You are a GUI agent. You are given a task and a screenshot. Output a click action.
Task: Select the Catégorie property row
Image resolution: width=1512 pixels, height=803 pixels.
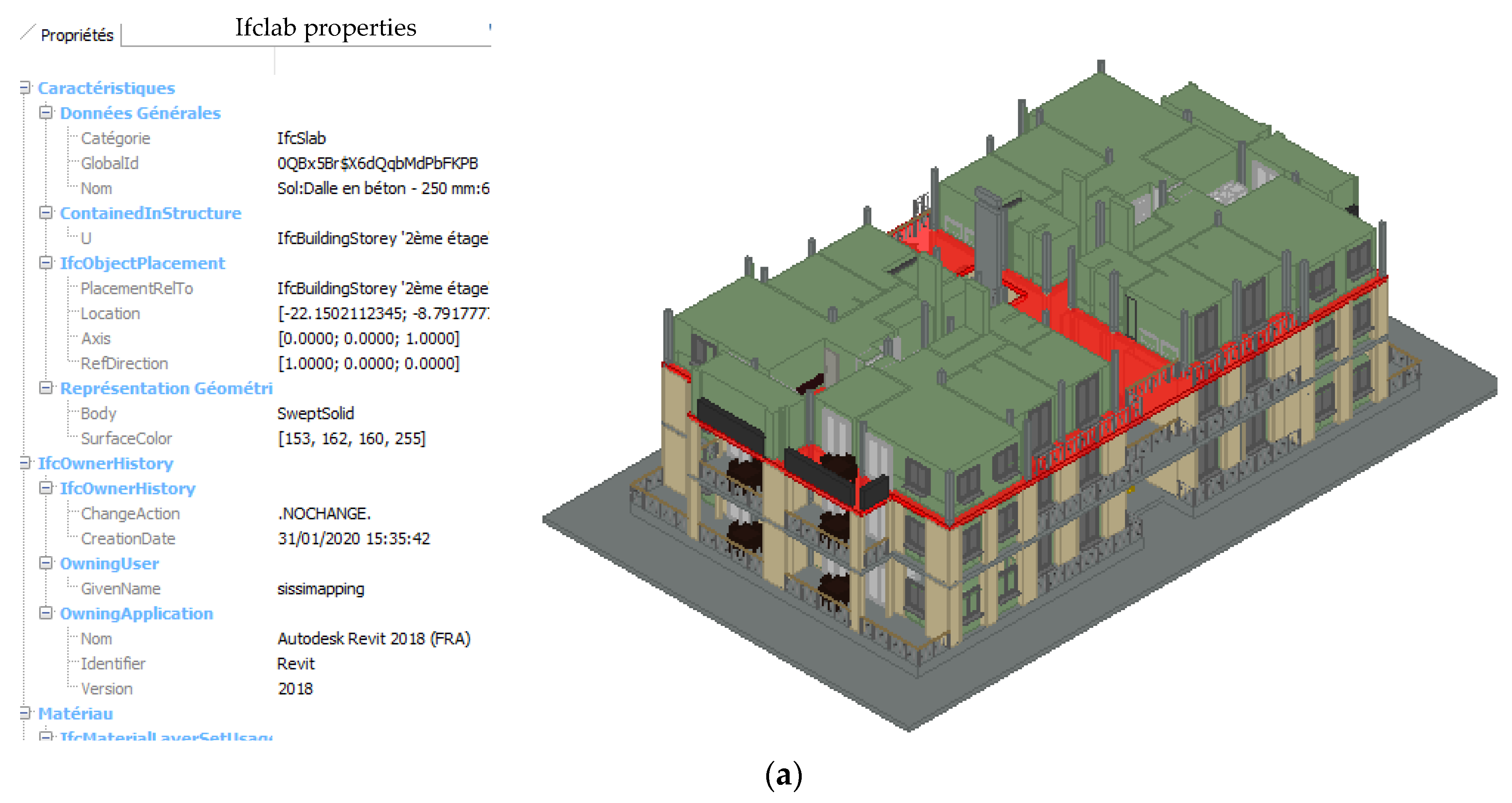[x=116, y=139]
